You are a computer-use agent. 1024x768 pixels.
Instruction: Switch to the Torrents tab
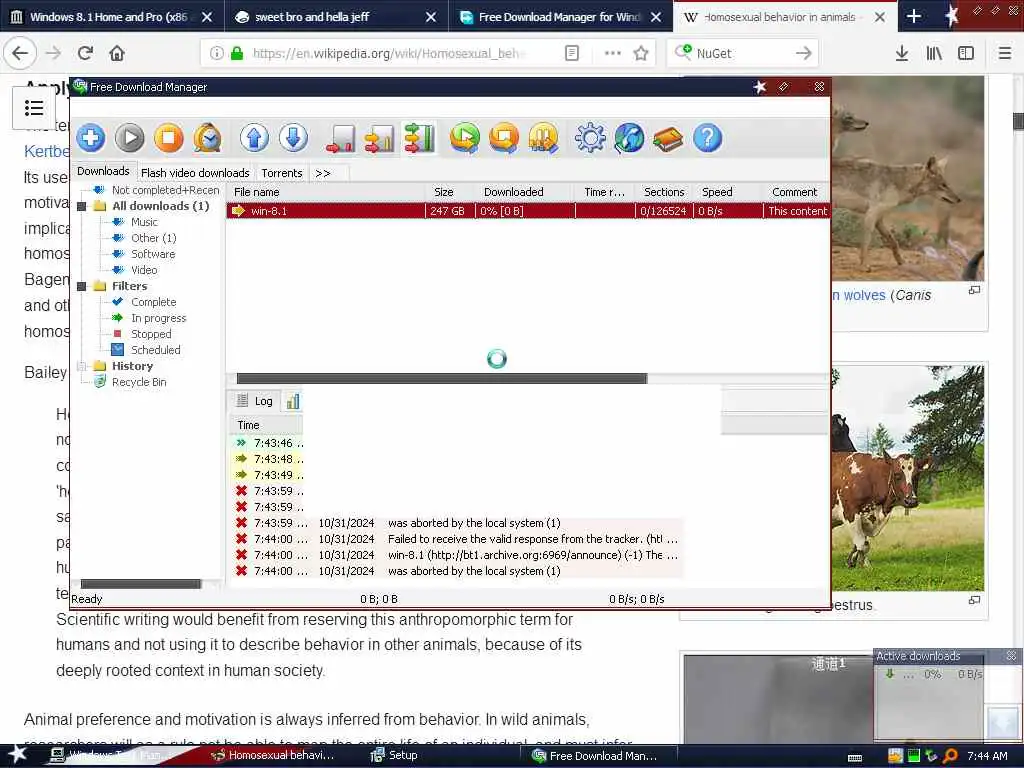282,173
